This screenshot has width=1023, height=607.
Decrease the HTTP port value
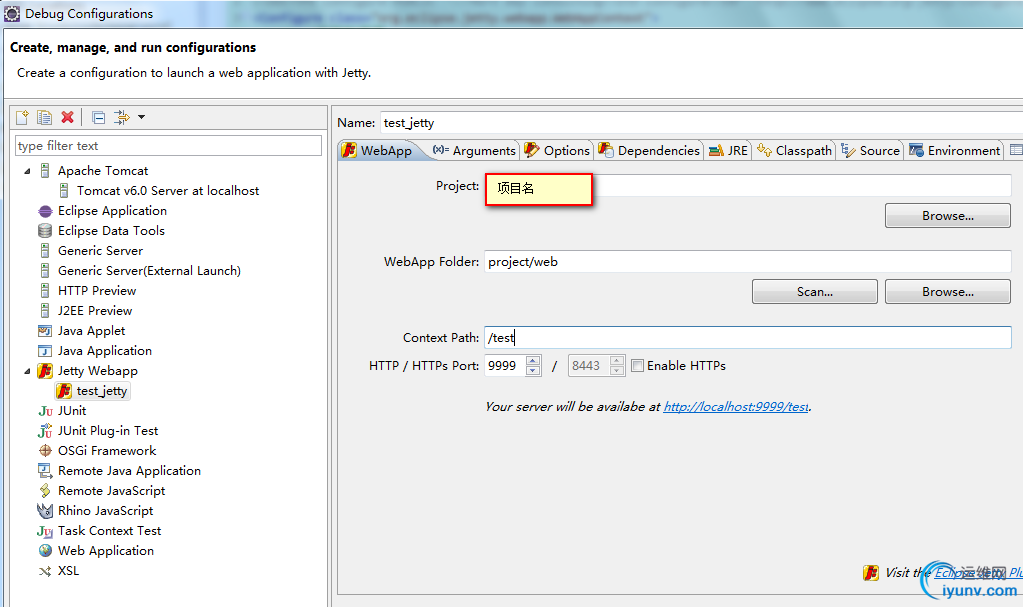click(x=533, y=371)
